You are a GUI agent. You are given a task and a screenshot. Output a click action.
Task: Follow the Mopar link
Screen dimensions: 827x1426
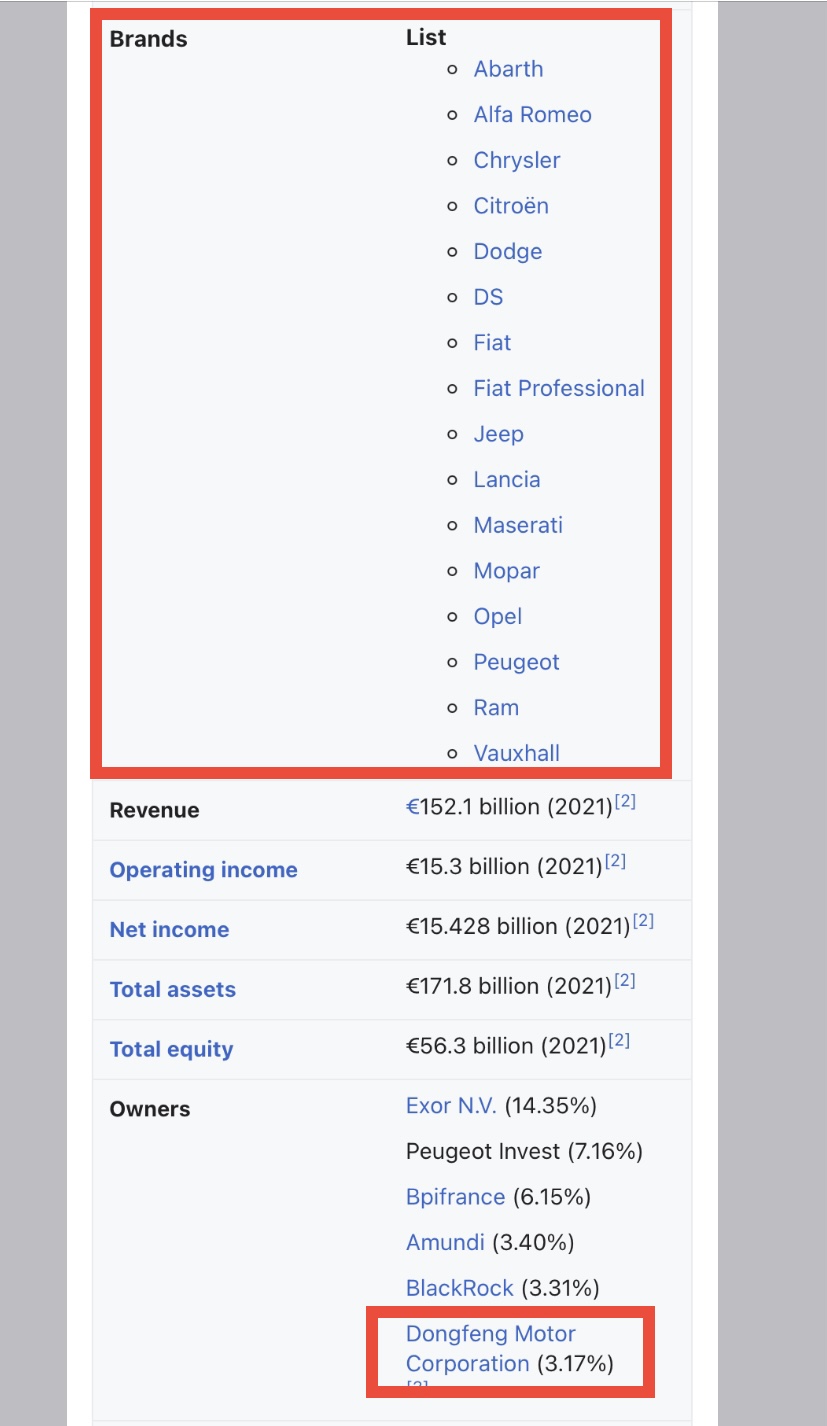coord(506,571)
